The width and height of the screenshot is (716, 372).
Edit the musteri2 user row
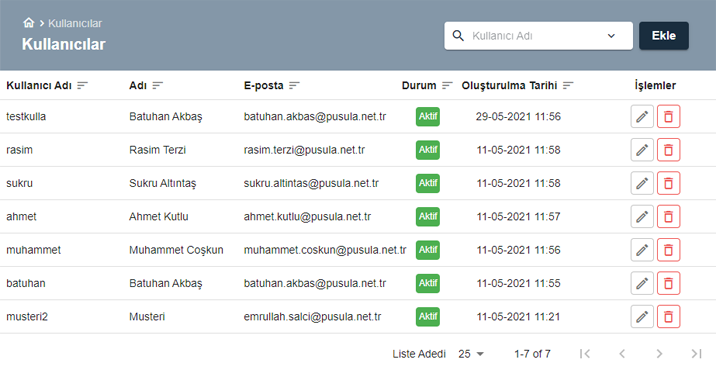642,316
